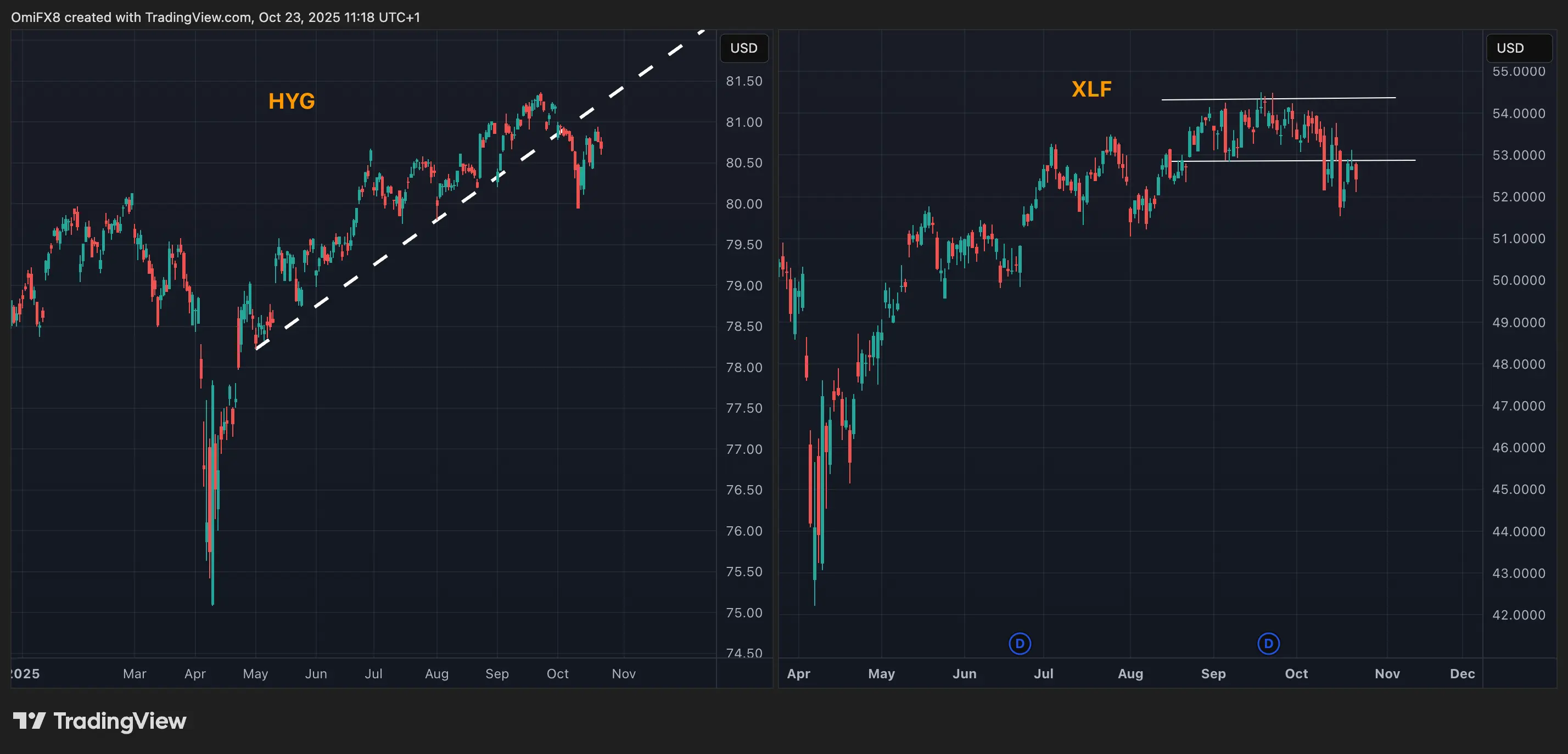Click the dividend "D" marker near late September on XLF
This screenshot has height=754, width=1568.
point(1268,643)
